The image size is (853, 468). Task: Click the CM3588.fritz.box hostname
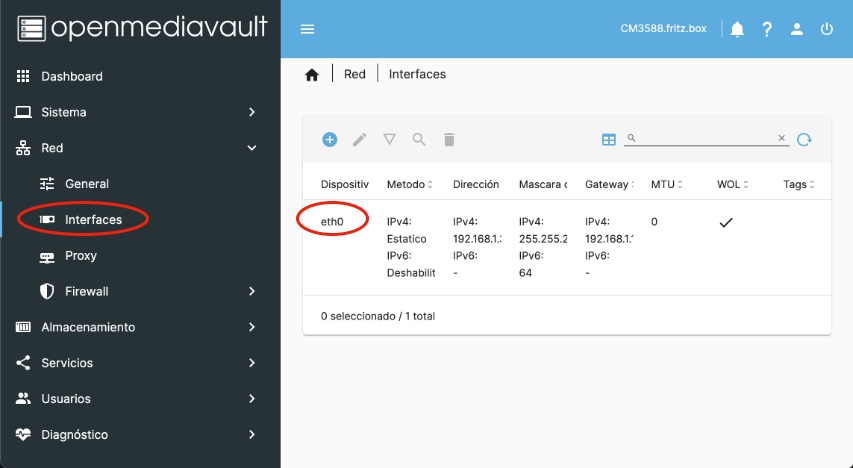(x=663, y=29)
